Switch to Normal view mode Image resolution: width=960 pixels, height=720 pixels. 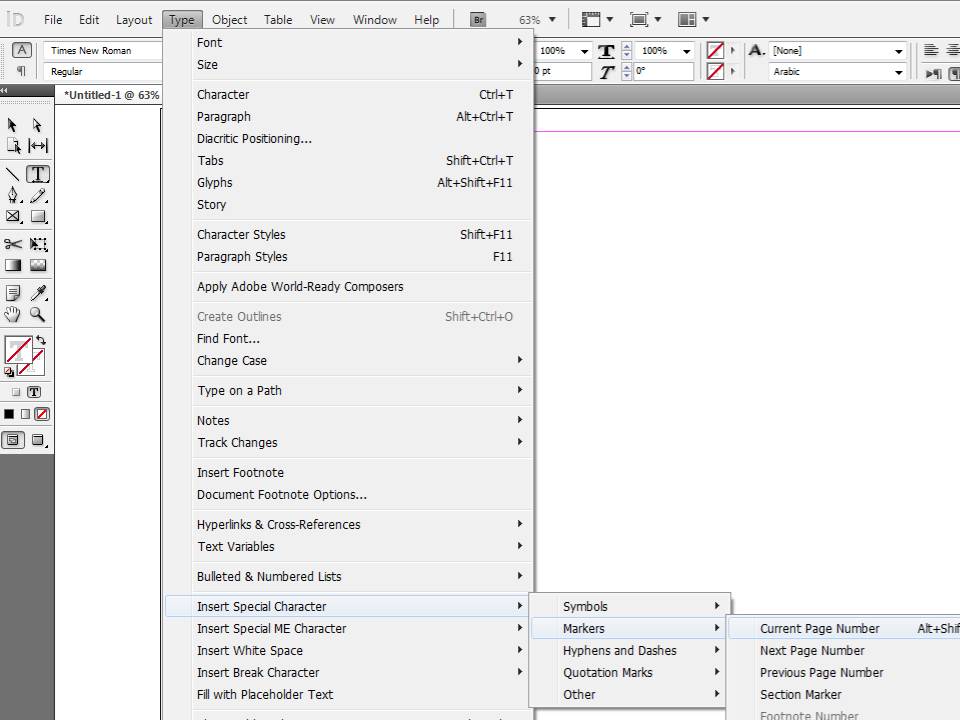tap(13, 440)
